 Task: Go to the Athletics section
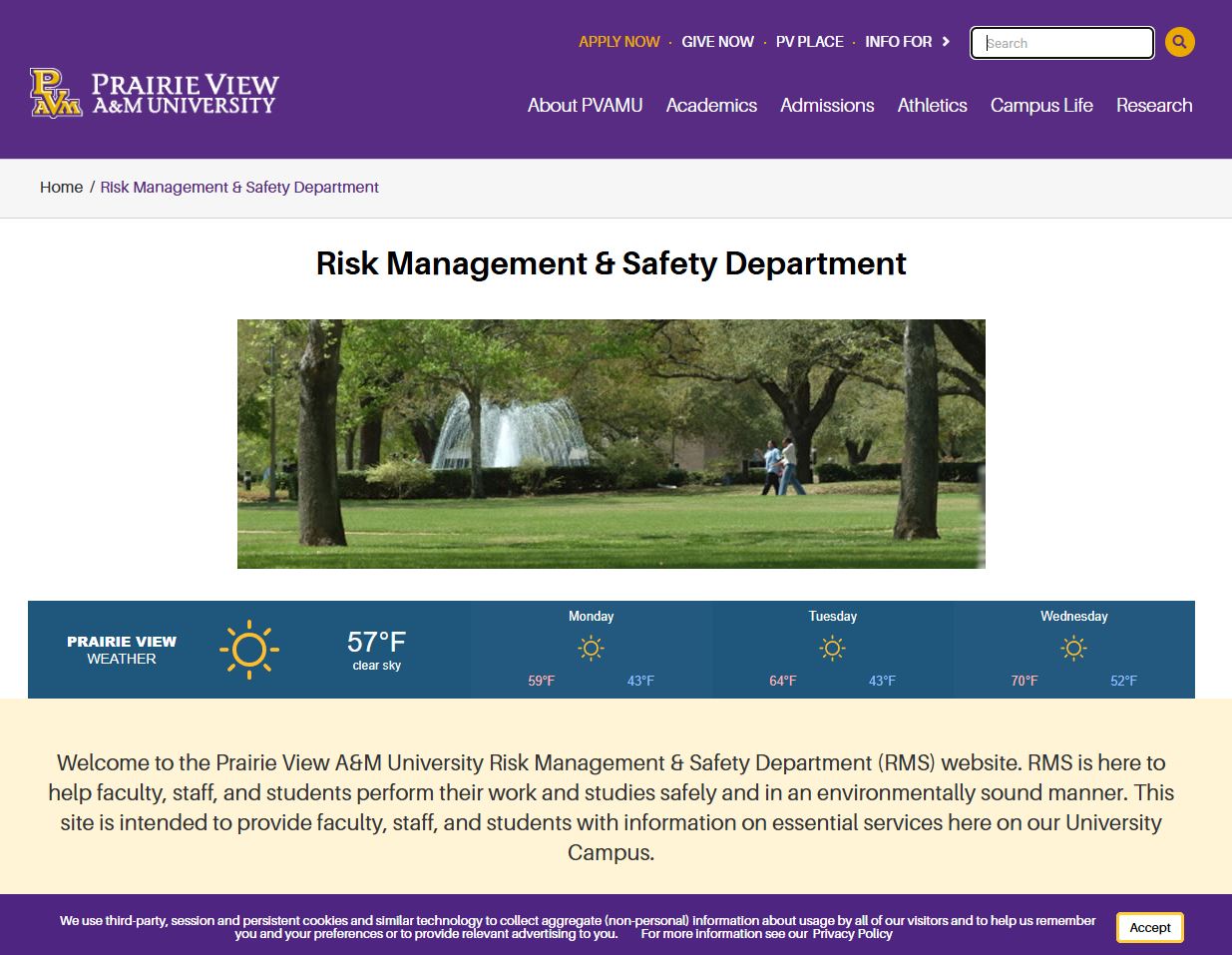tap(932, 106)
